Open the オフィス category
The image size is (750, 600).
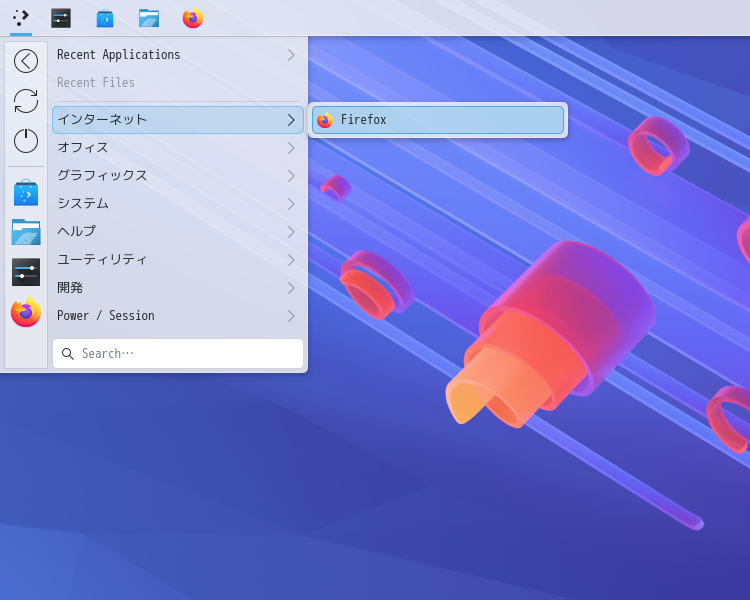(x=177, y=148)
